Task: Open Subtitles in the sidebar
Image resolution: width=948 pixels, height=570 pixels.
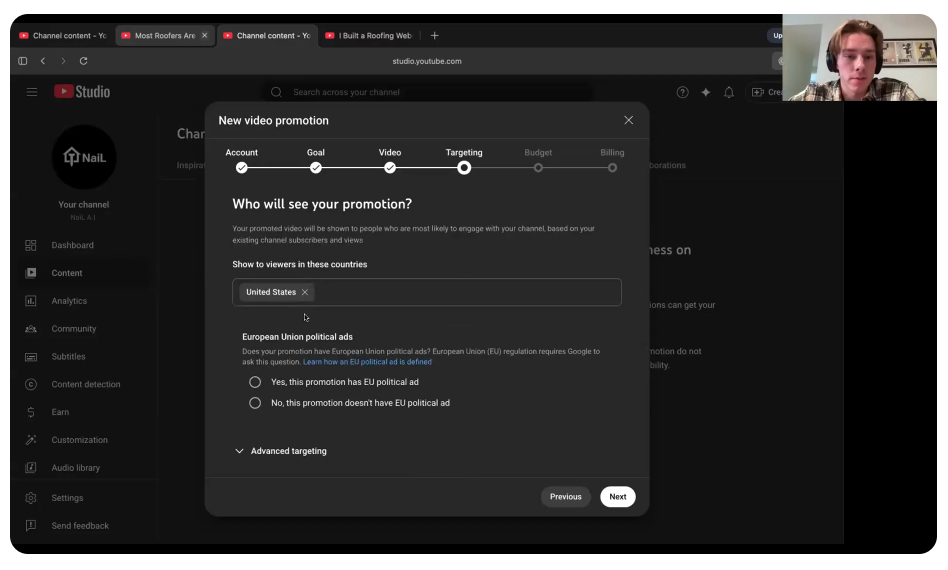Action: point(68,357)
